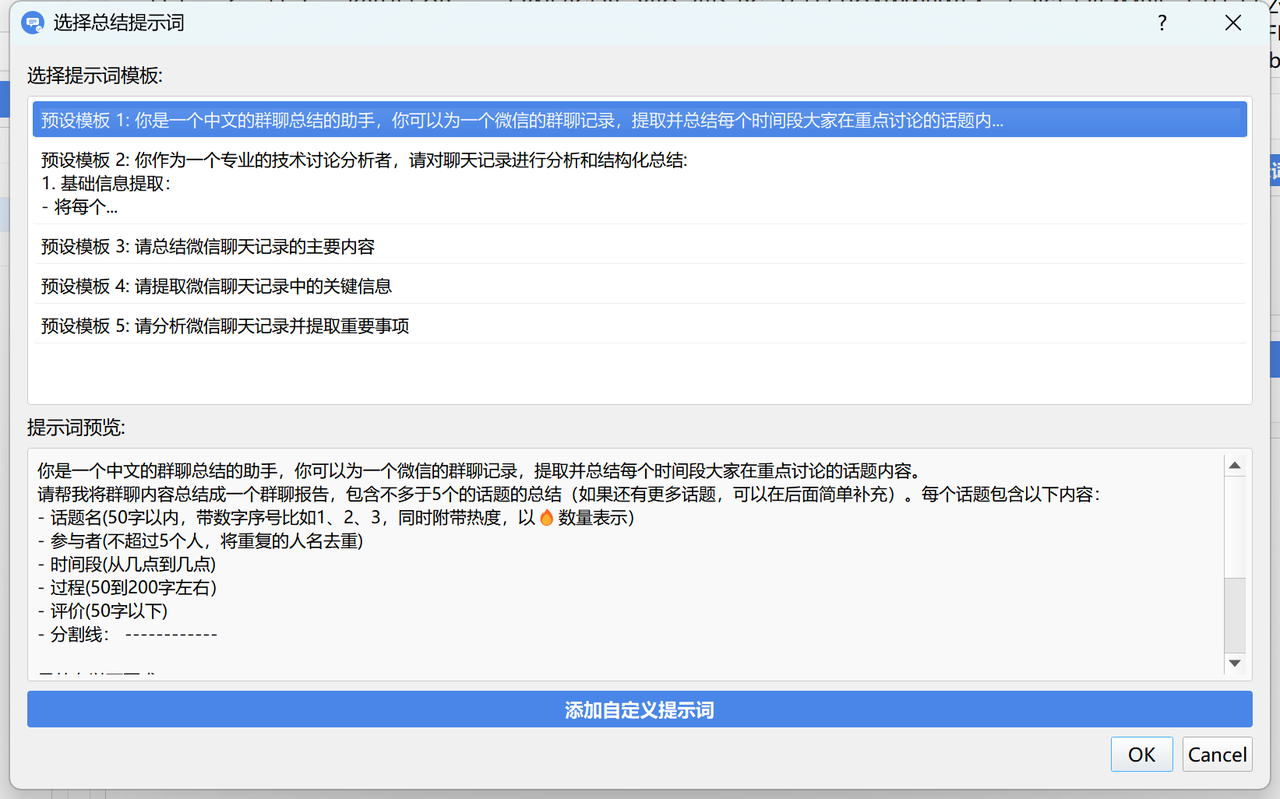Click the fire emoji in the preview text
Viewport: 1280px width, 799px height.
coord(546,518)
